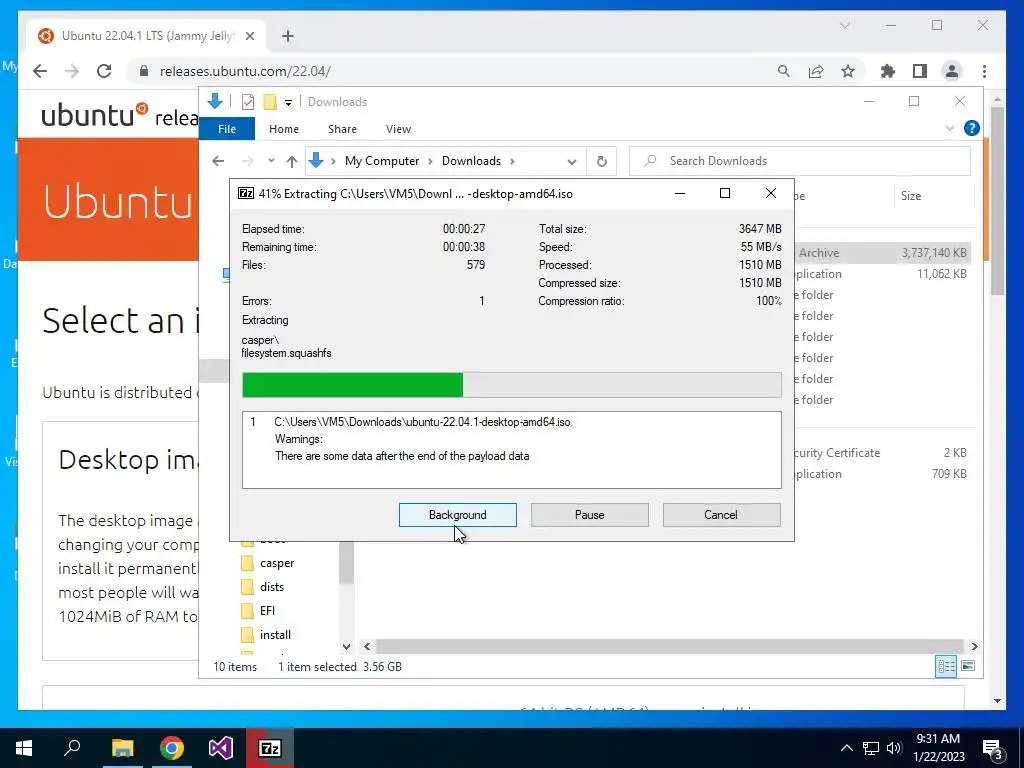Click Chrome share page icon
1024x768 pixels.
816,71
